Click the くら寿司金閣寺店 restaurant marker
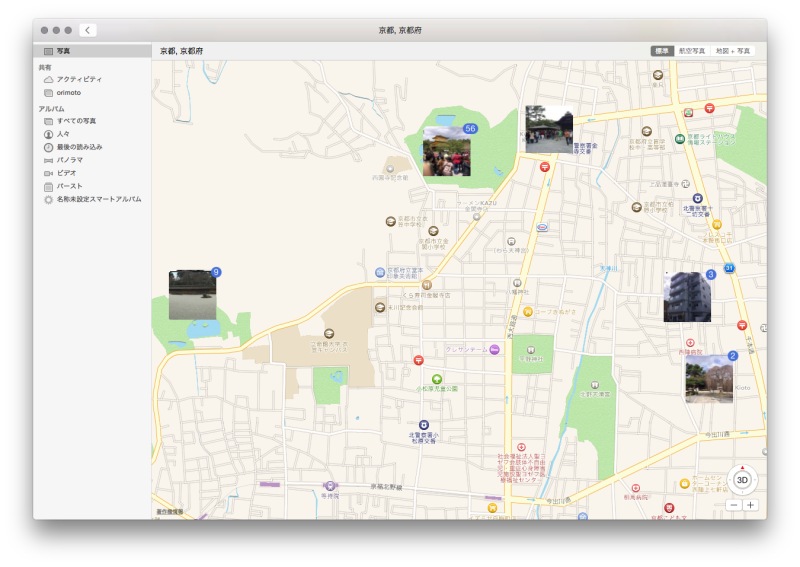 [427, 285]
